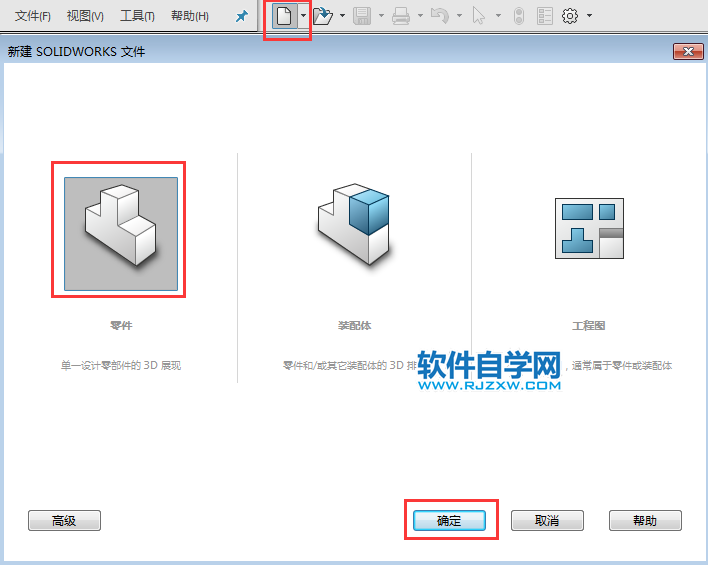Expand the Print dropdown arrow
Viewport: 708px width, 565px height.
420,16
